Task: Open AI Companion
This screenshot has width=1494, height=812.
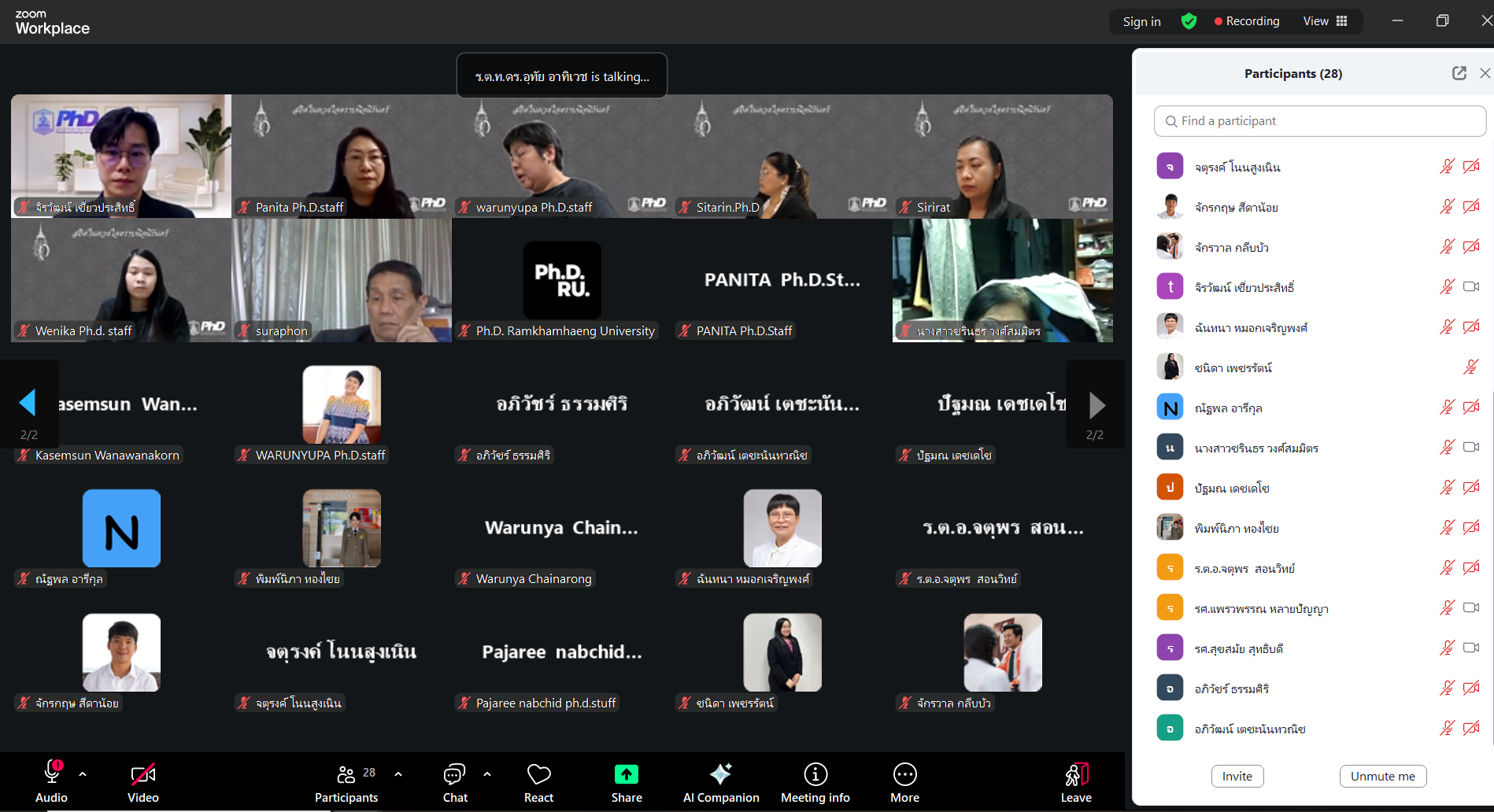Action: click(x=721, y=782)
